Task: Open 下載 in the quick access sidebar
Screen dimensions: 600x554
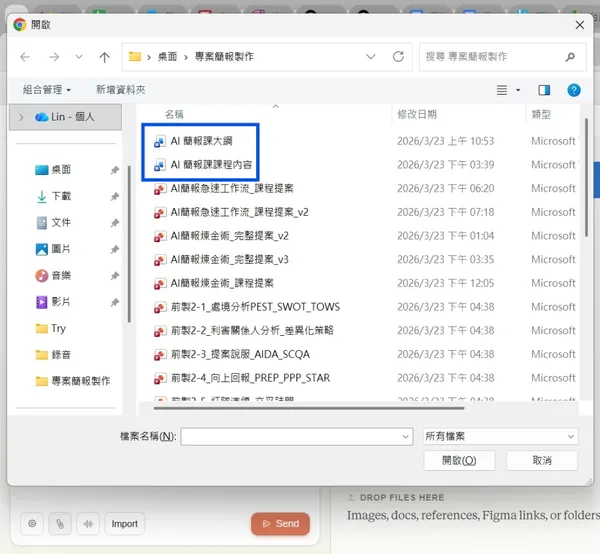Action: [x=61, y=196]
